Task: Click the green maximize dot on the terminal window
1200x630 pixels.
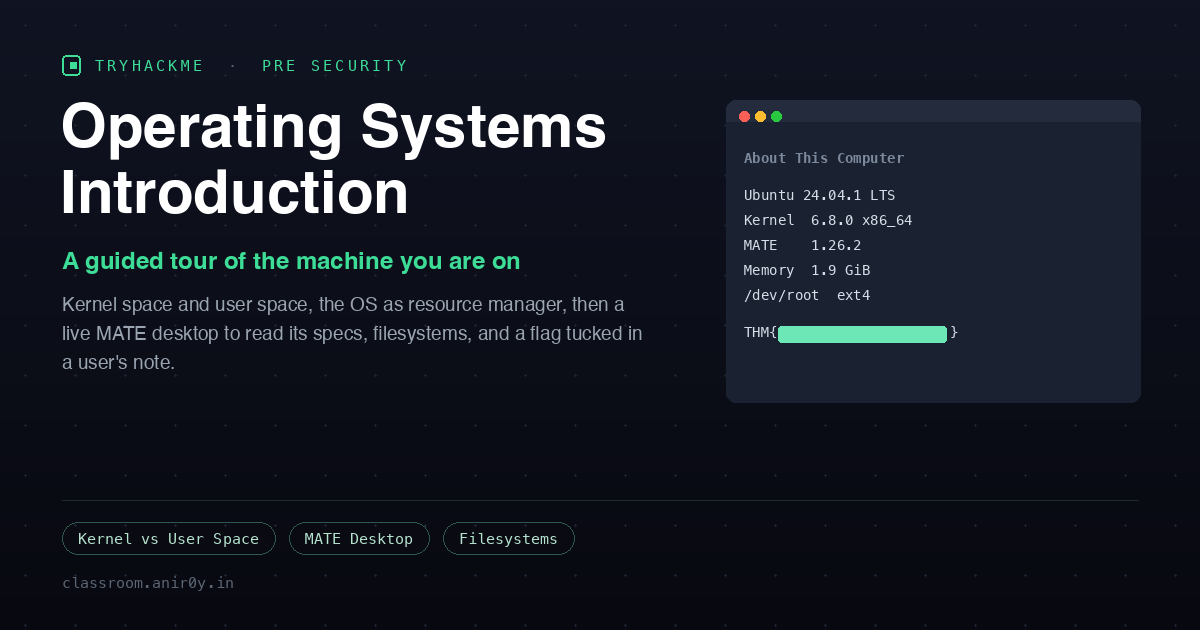Action: (x=776, y=116)
